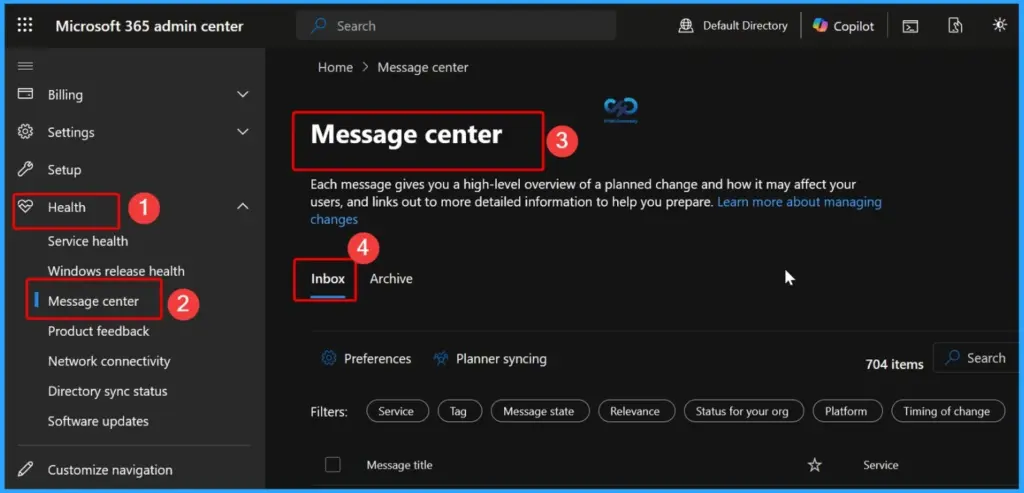Click the Planner syncing icon
1024x493 pixels.
point(441,358)
